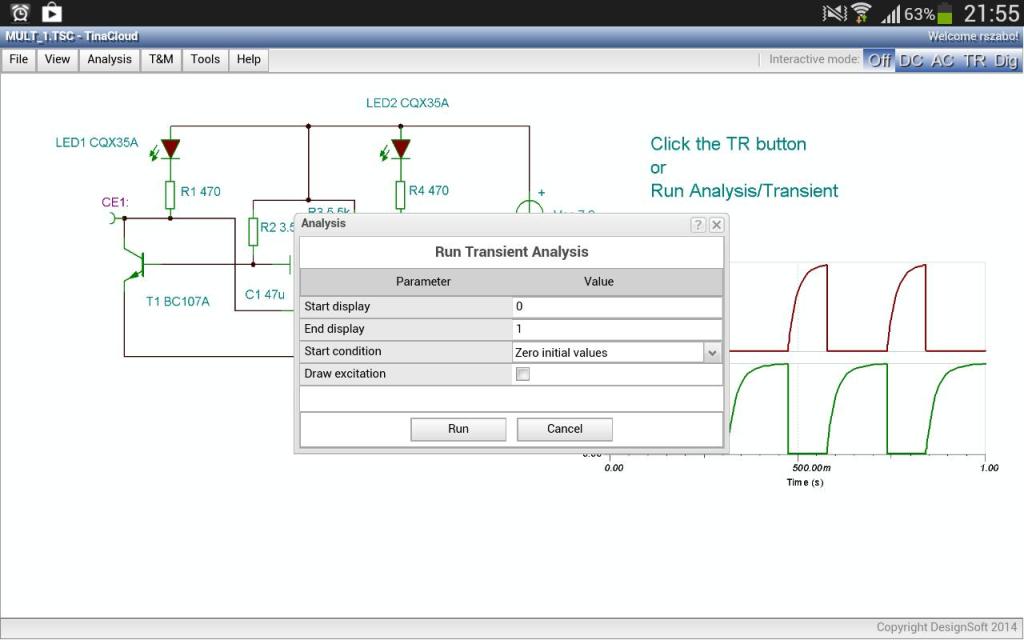Close the Analysis dialog with X icon
The height and width of the screenshot is (640, 1024).
(x=716, y=225)
